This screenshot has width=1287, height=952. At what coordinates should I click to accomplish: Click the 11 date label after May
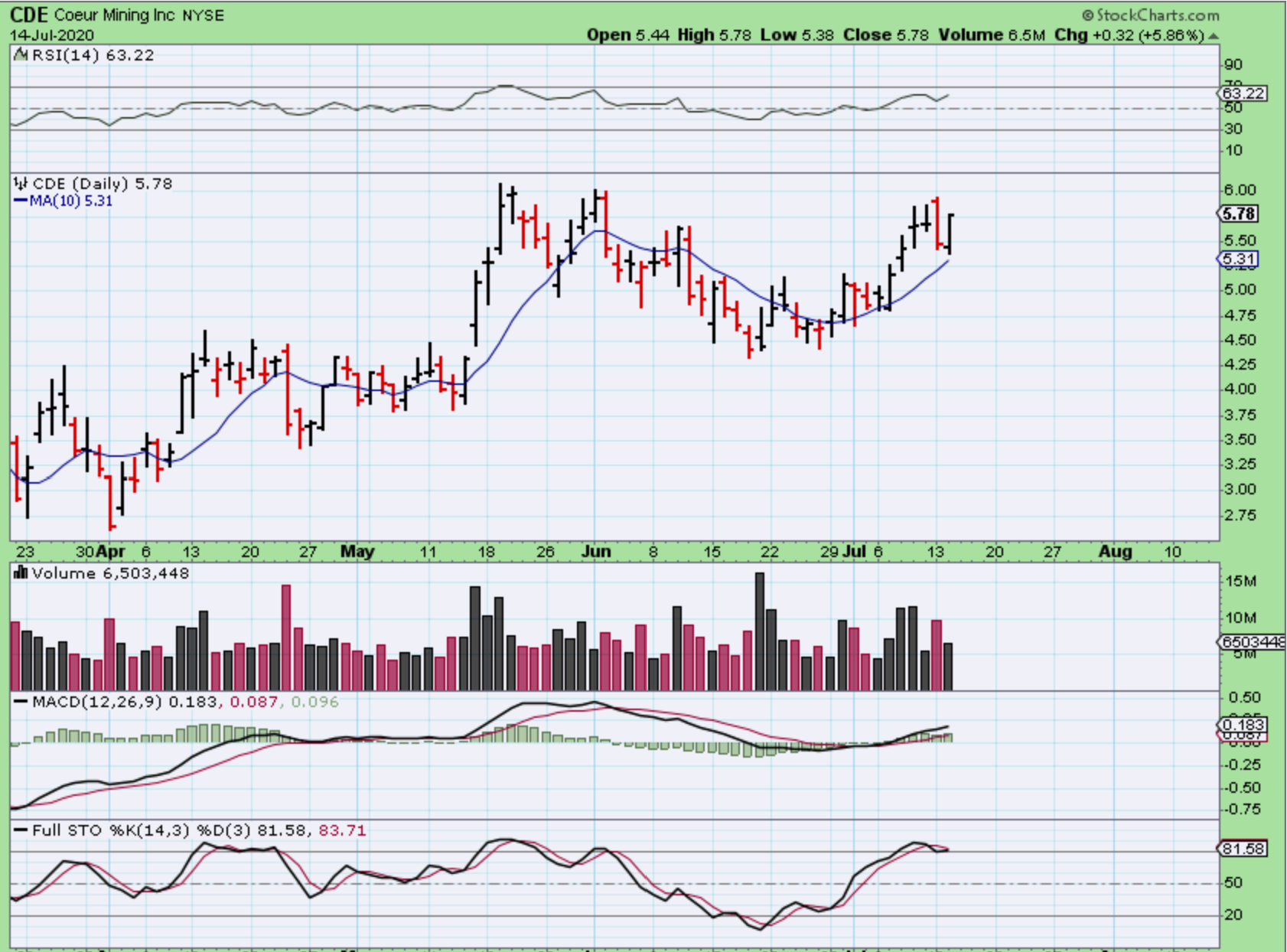428,552
